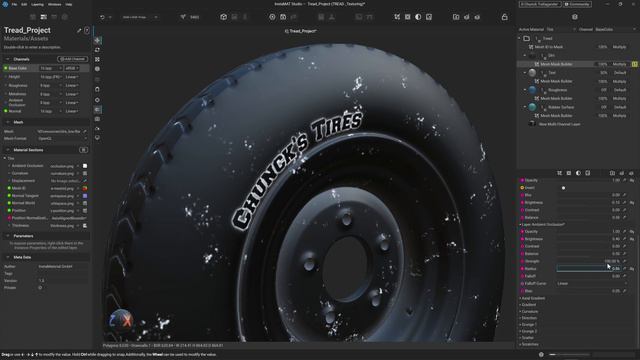Click the zoom slider in the bottom status bar

coord(569,355)
